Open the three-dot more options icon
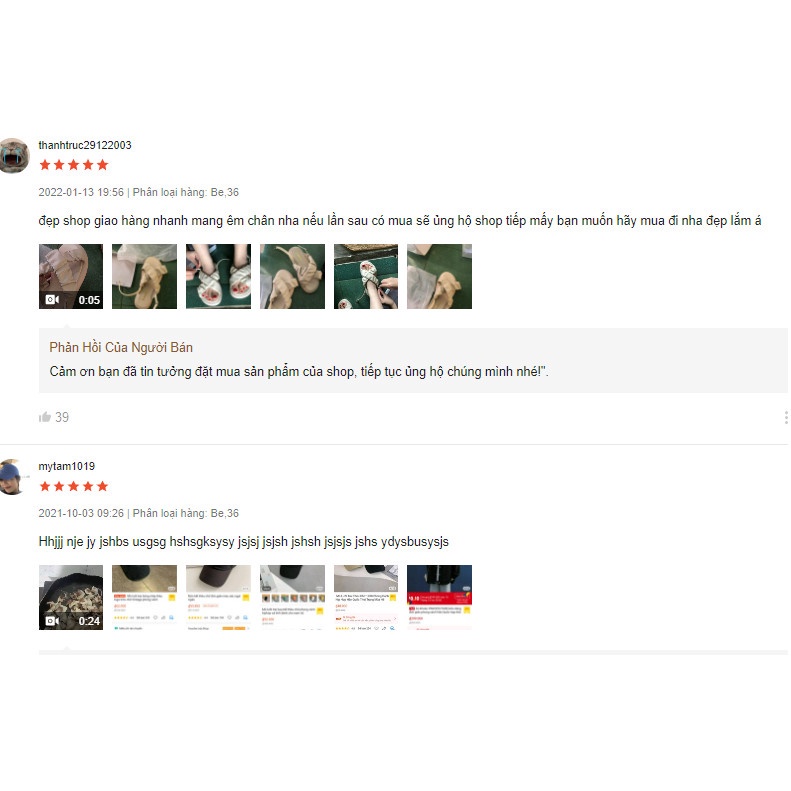 pos(785,417)
